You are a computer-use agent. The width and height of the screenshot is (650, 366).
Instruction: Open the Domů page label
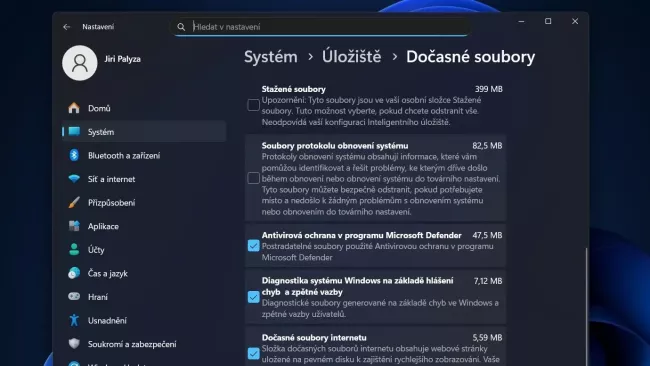(99, 109)
